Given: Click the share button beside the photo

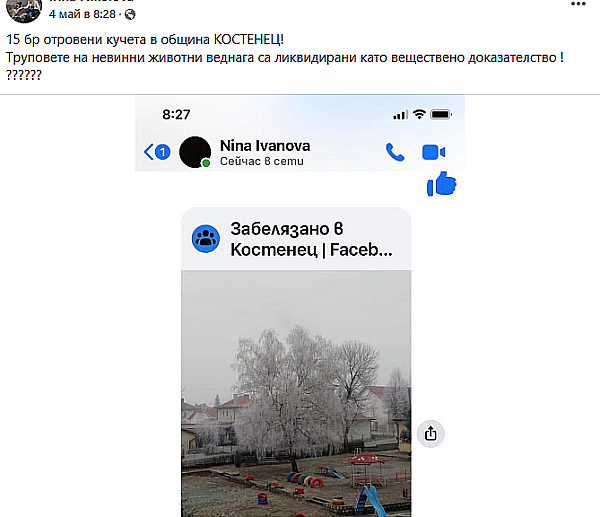Looking at the screenshot, I should [430, 434].
